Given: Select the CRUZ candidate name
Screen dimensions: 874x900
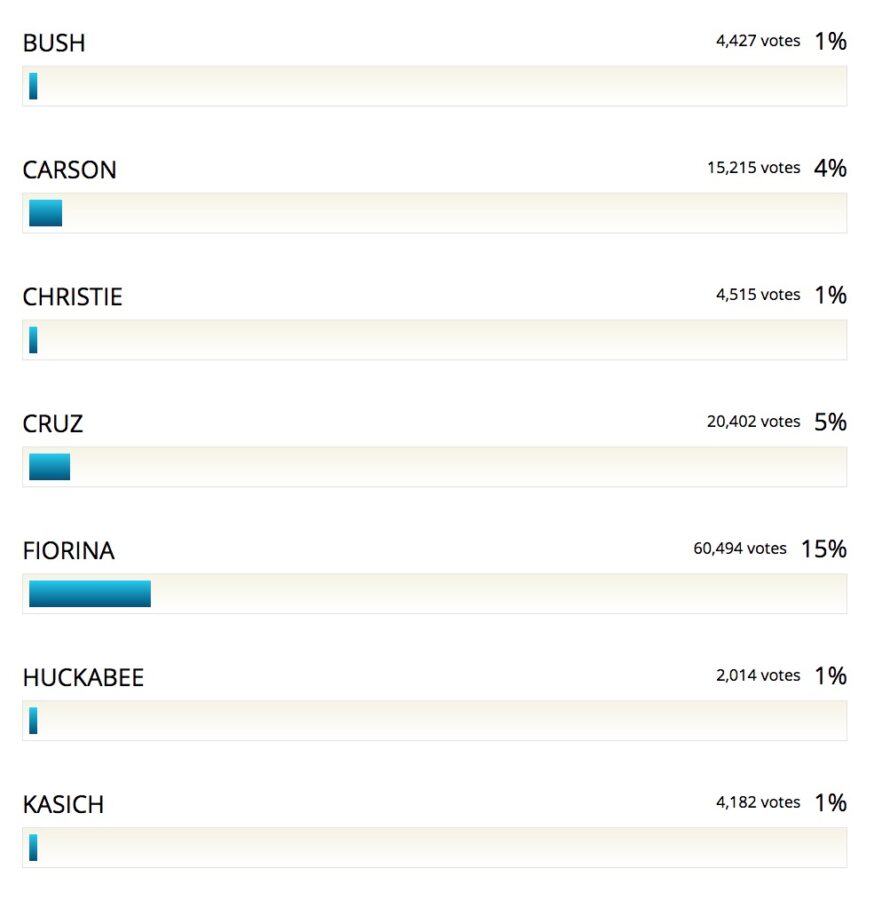Looking at the screenshot, I should coord(53,424).
